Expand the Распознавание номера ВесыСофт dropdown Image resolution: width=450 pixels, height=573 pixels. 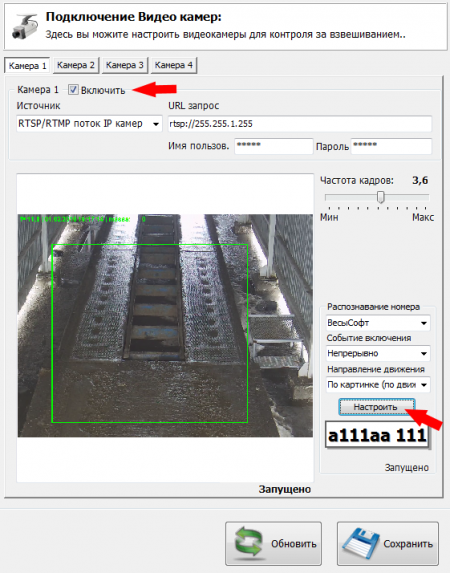[378, 323]
